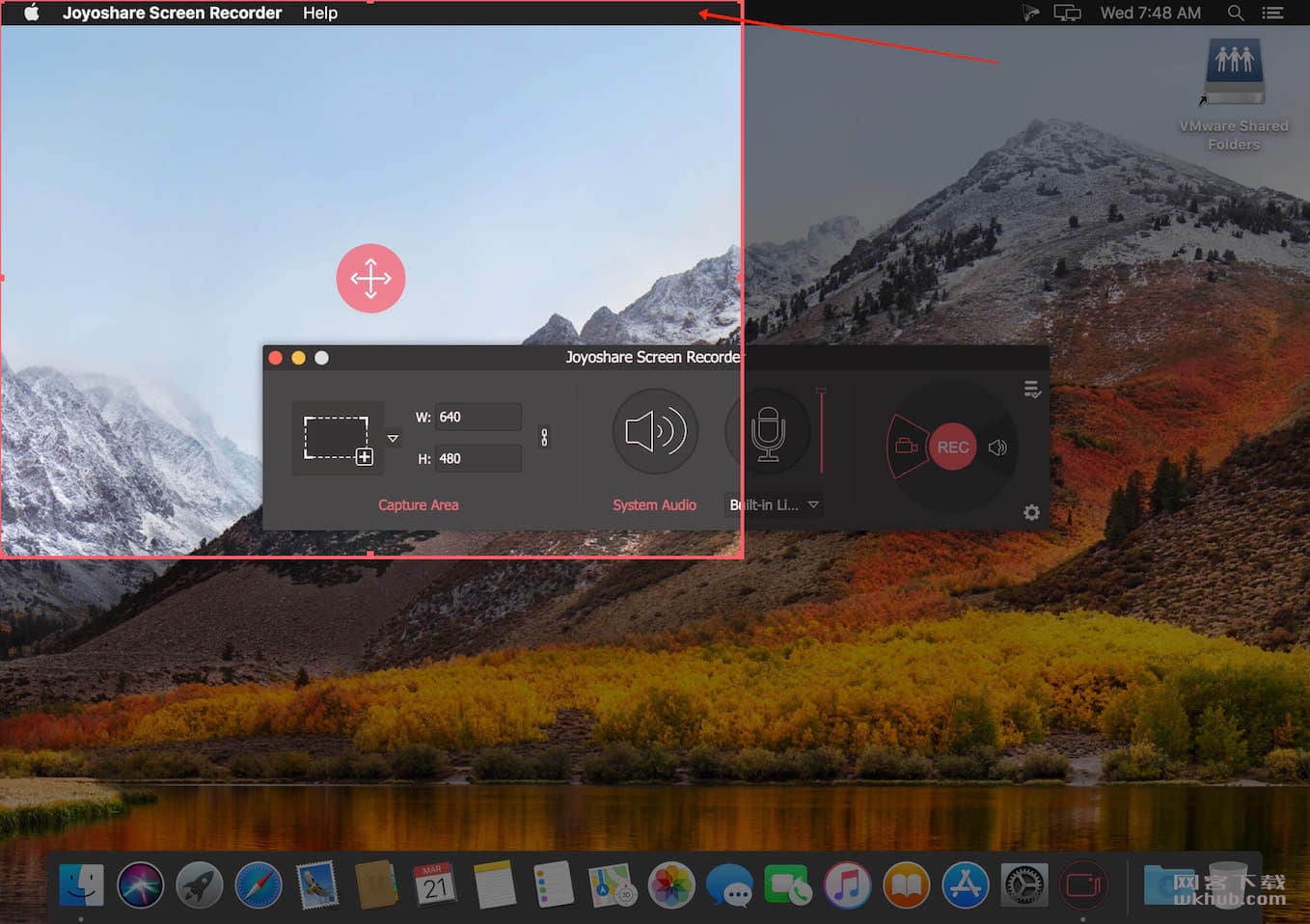Adjust the microphone volume slider
The width and height of the screenshot is (1310, 924).
click(821, 431)
